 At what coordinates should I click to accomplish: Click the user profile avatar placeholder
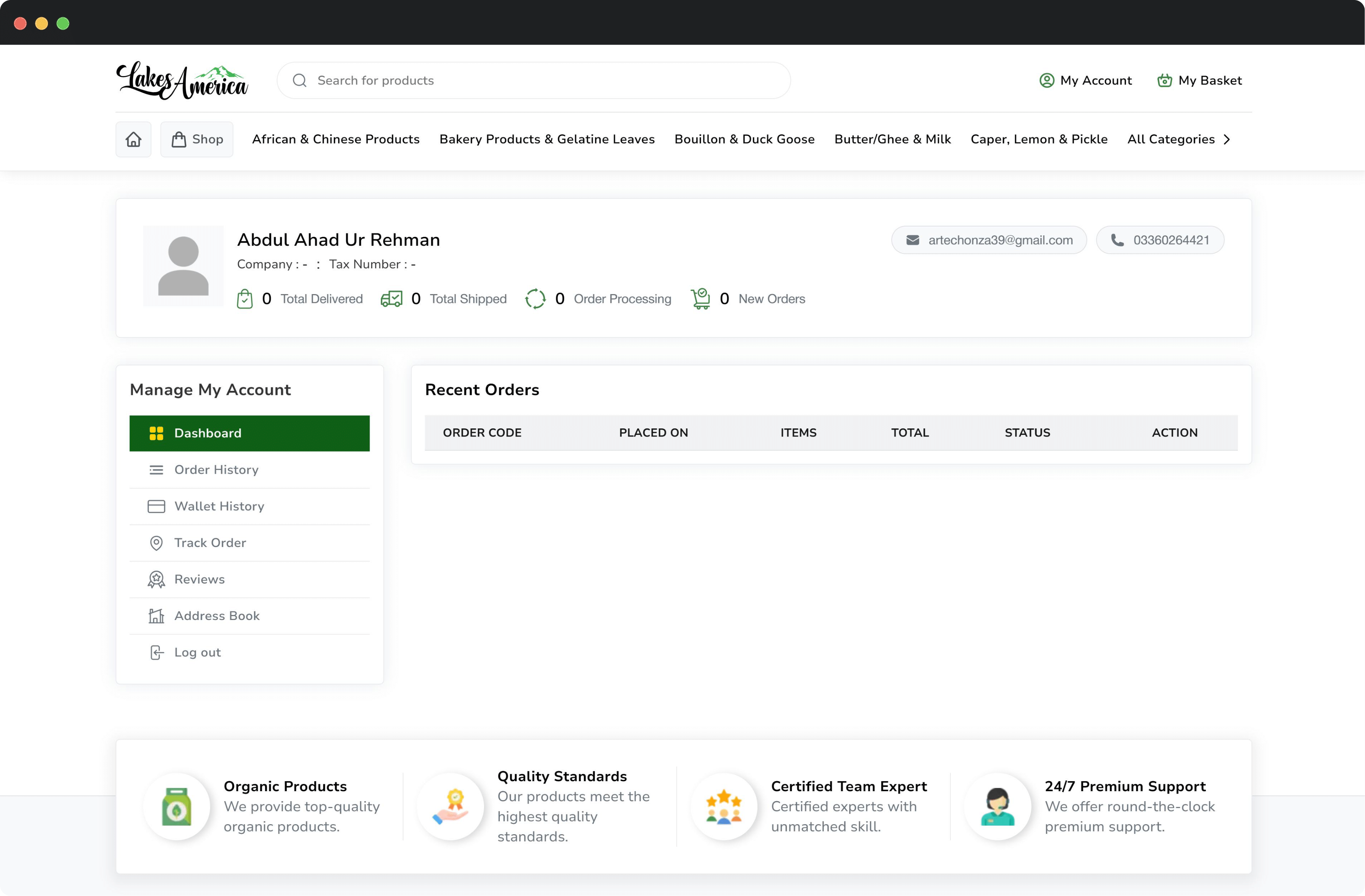coord(183,266)
